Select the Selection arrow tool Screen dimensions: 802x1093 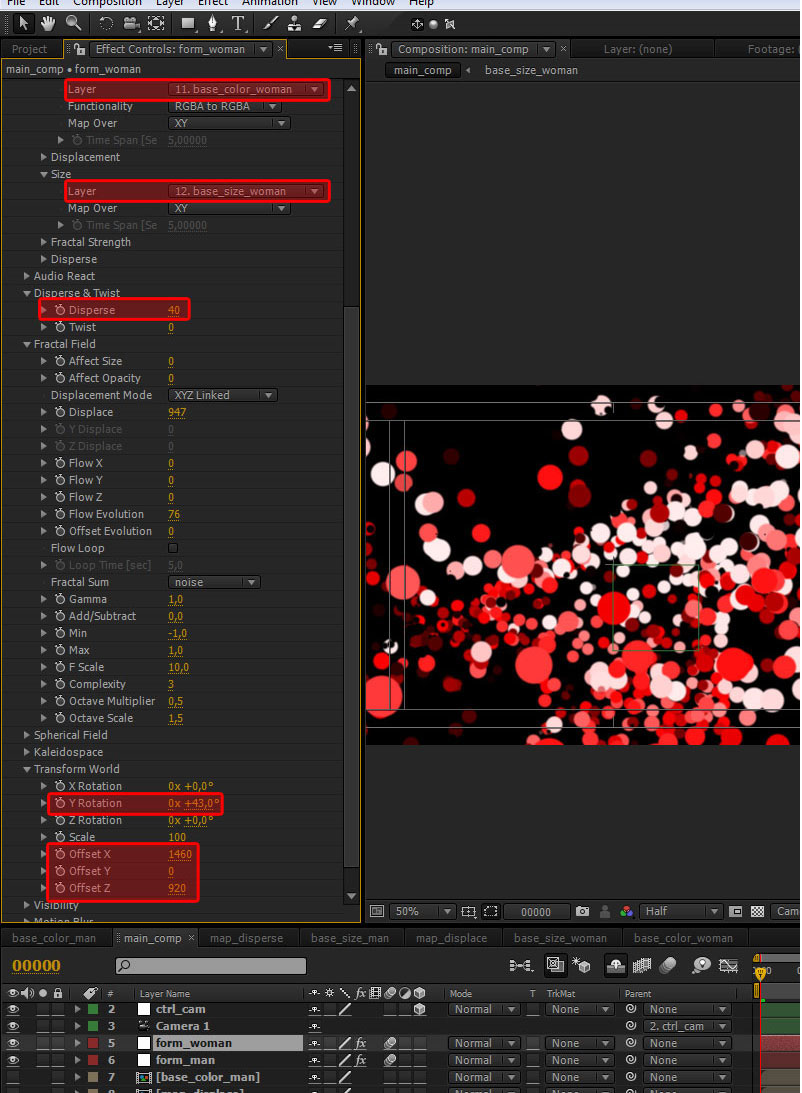pyautogui.click(x=23, y=24)
